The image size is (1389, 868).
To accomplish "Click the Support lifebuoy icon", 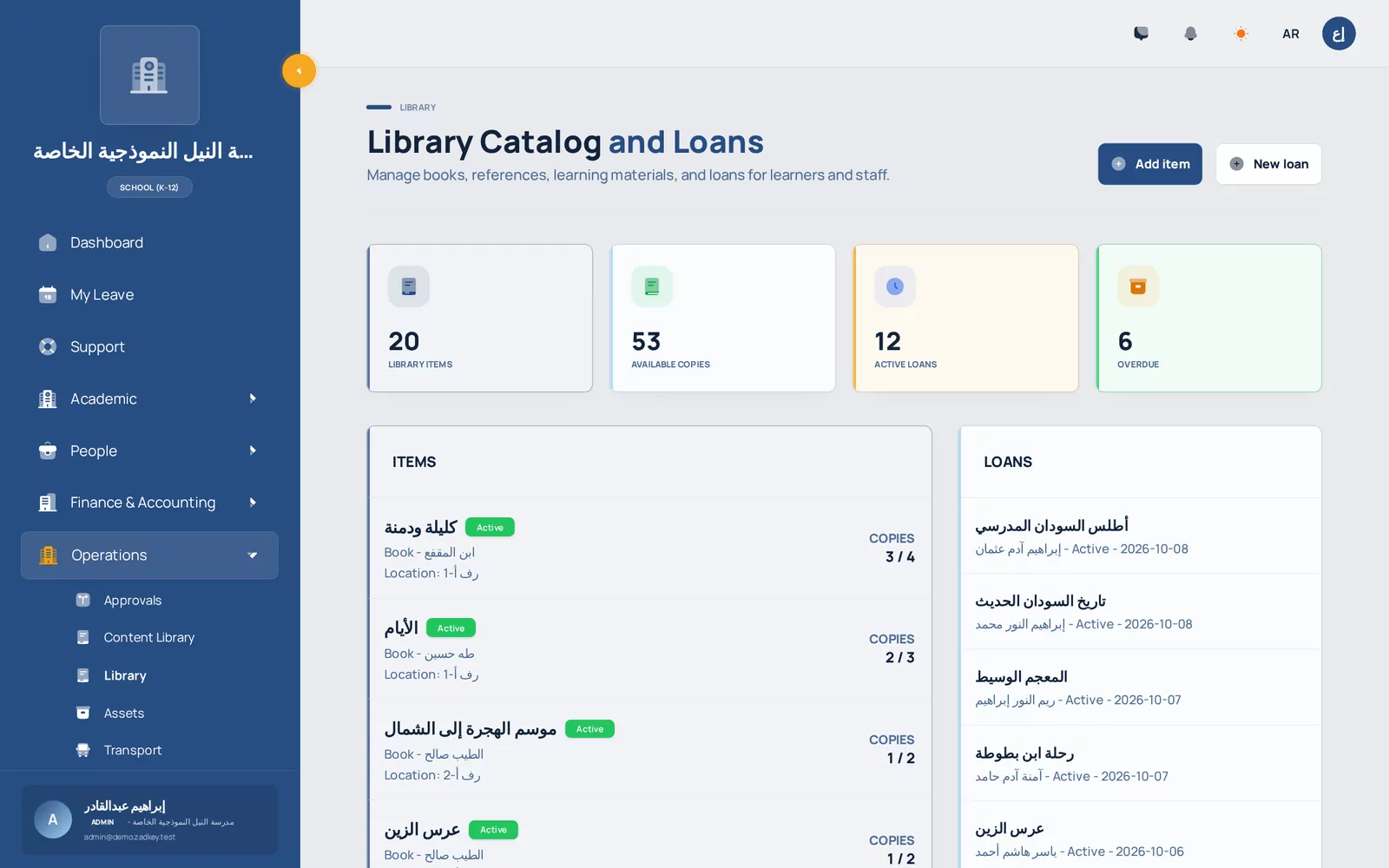I will [48, 347].
